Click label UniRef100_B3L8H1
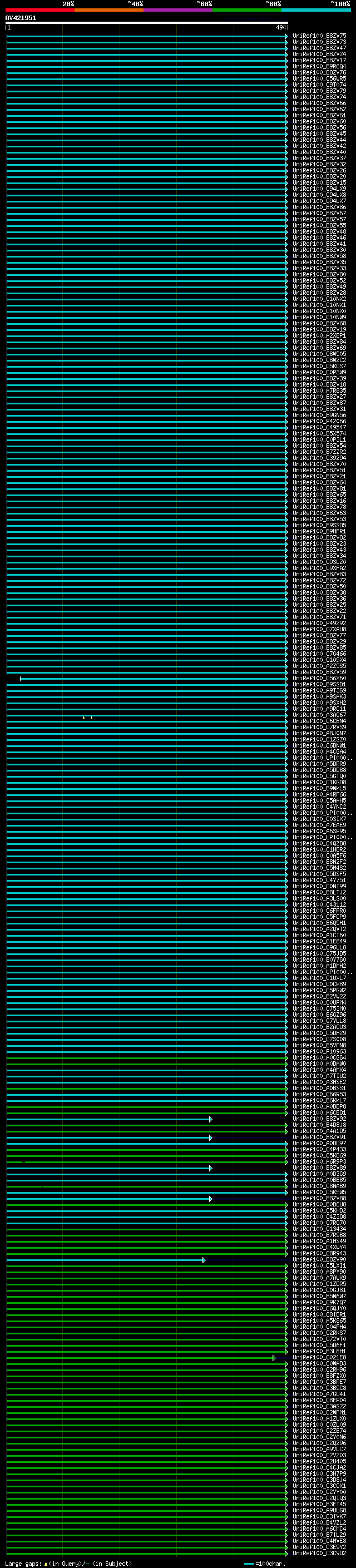This screenshot has width=356, height=1568. [319, 1351]
